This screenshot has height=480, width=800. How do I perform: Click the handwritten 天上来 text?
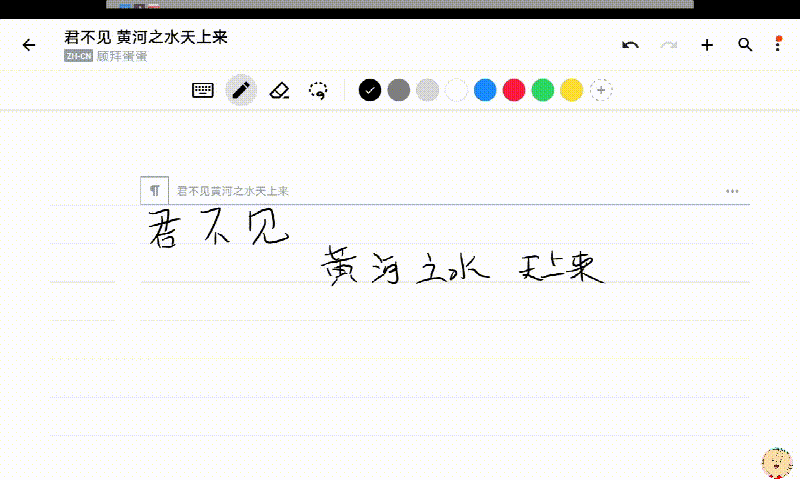click(x=561, y=268)
